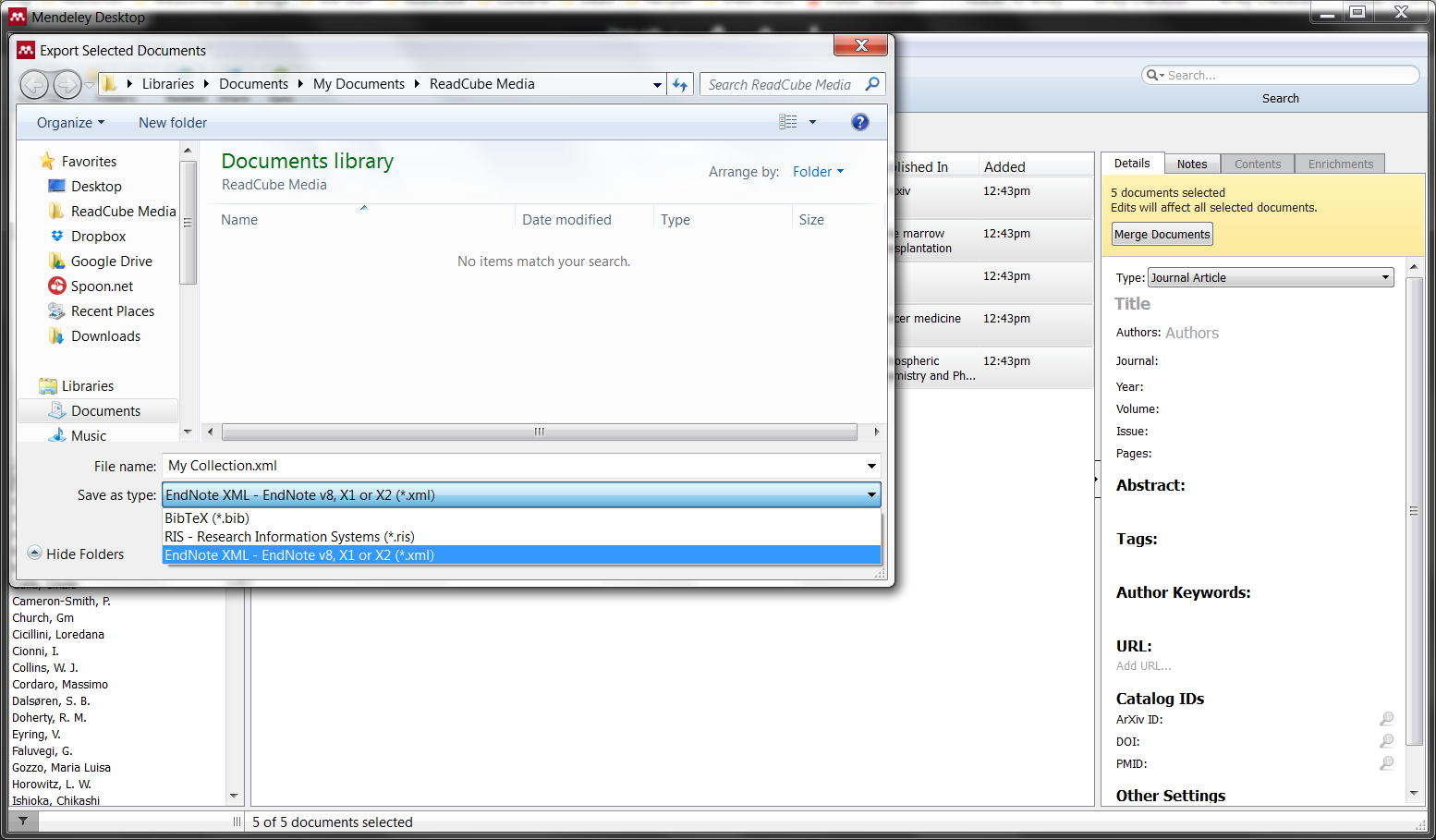
Task: Click navigation pane vertical scrollbar thumb
Action: [188, 223]
